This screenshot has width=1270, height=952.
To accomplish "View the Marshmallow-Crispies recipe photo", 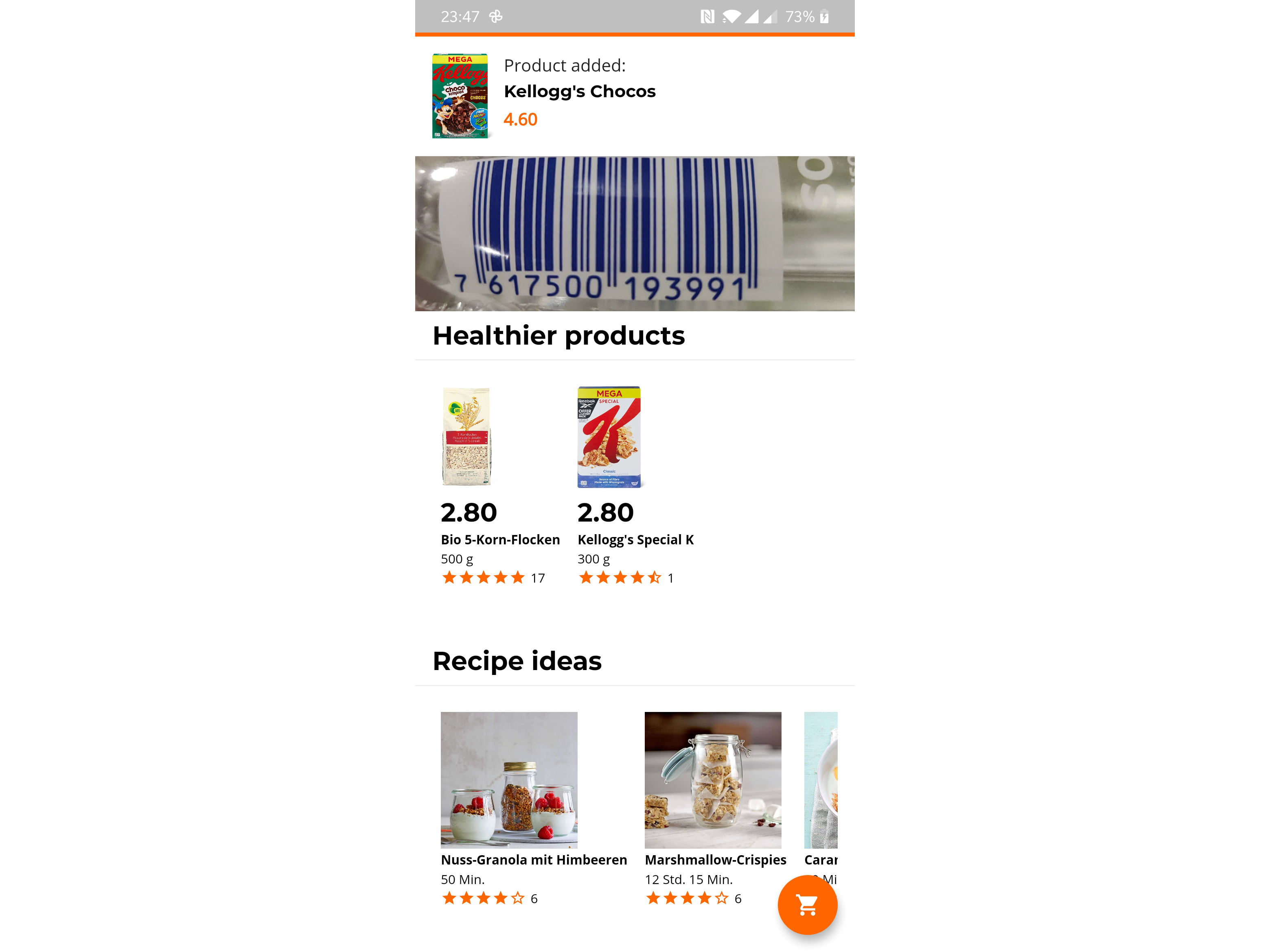I will (713, 780).
